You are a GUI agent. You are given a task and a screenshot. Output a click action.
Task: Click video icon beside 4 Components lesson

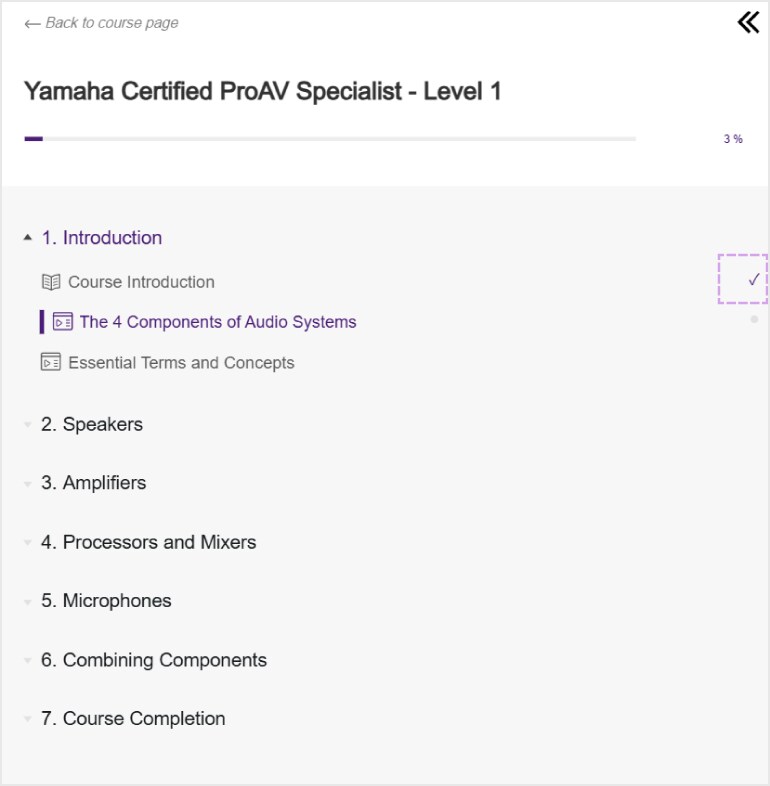click(x=63, y=322)
